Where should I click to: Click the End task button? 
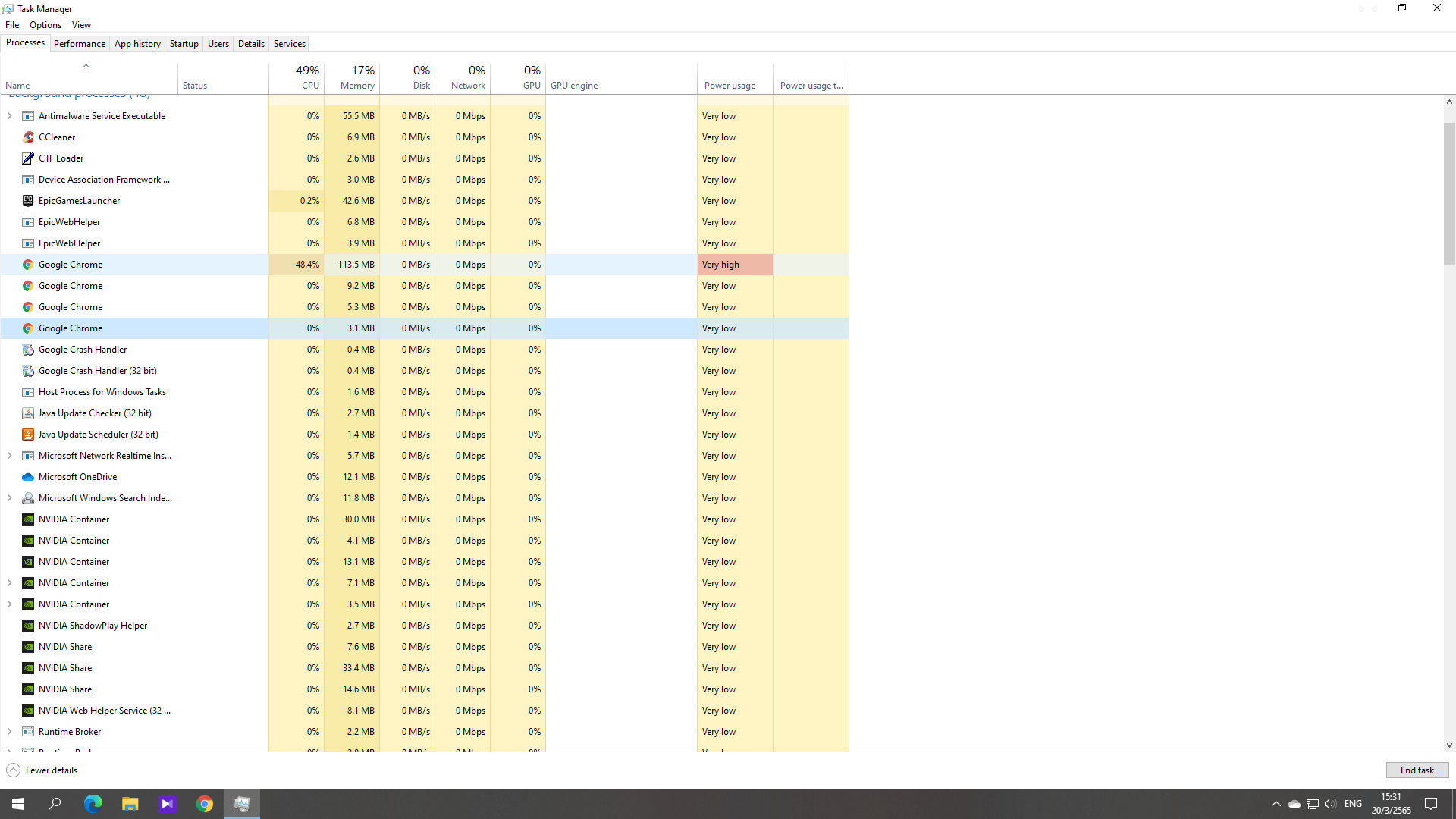coord(1417,770)
